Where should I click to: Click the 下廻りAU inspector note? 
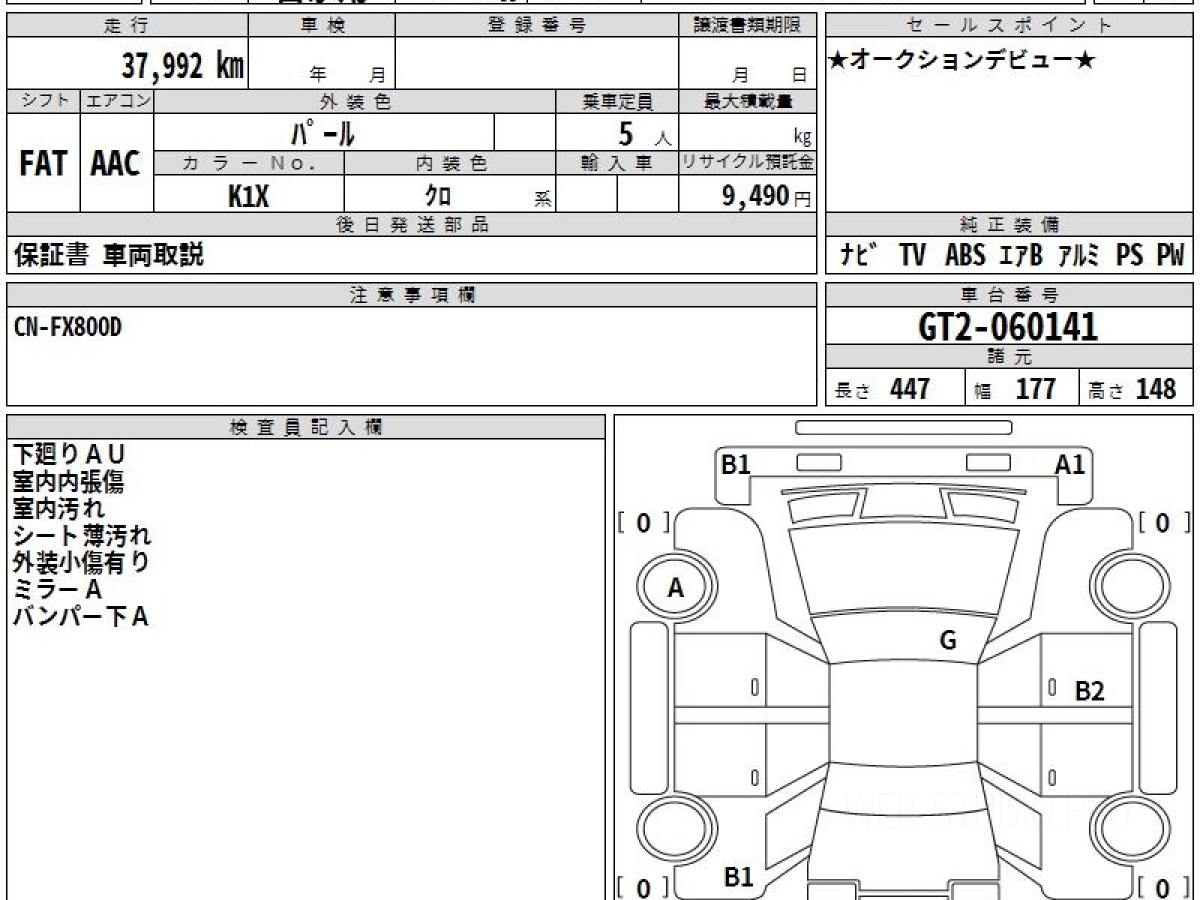70,455
